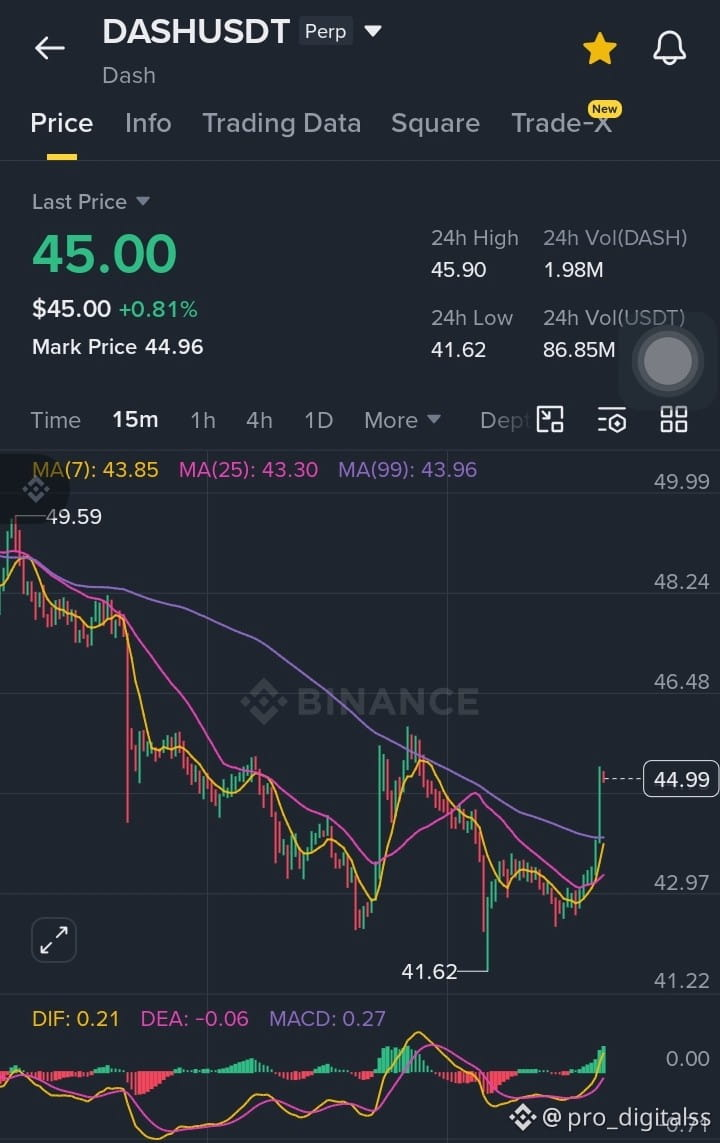The height and width of the screenshot is (1143, 720).
Task: Expand the DASHUSDT pair selector arrow
Action: point(372,31)
